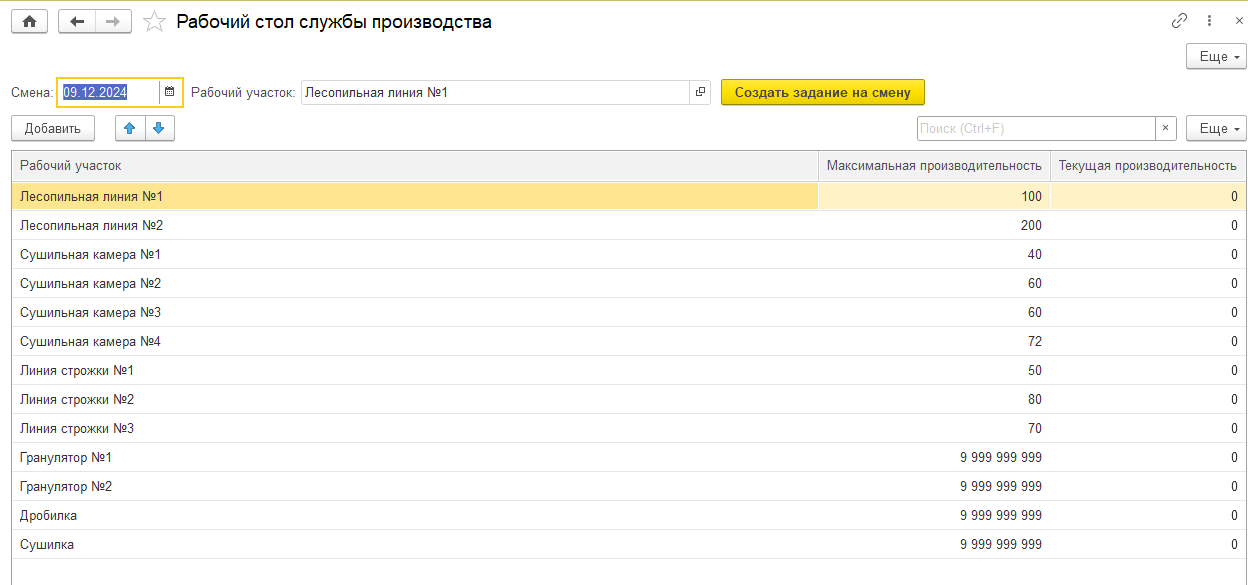Go back with the left arrow
The width and height of the screenshot is (1248, 585).
(77, 22)
